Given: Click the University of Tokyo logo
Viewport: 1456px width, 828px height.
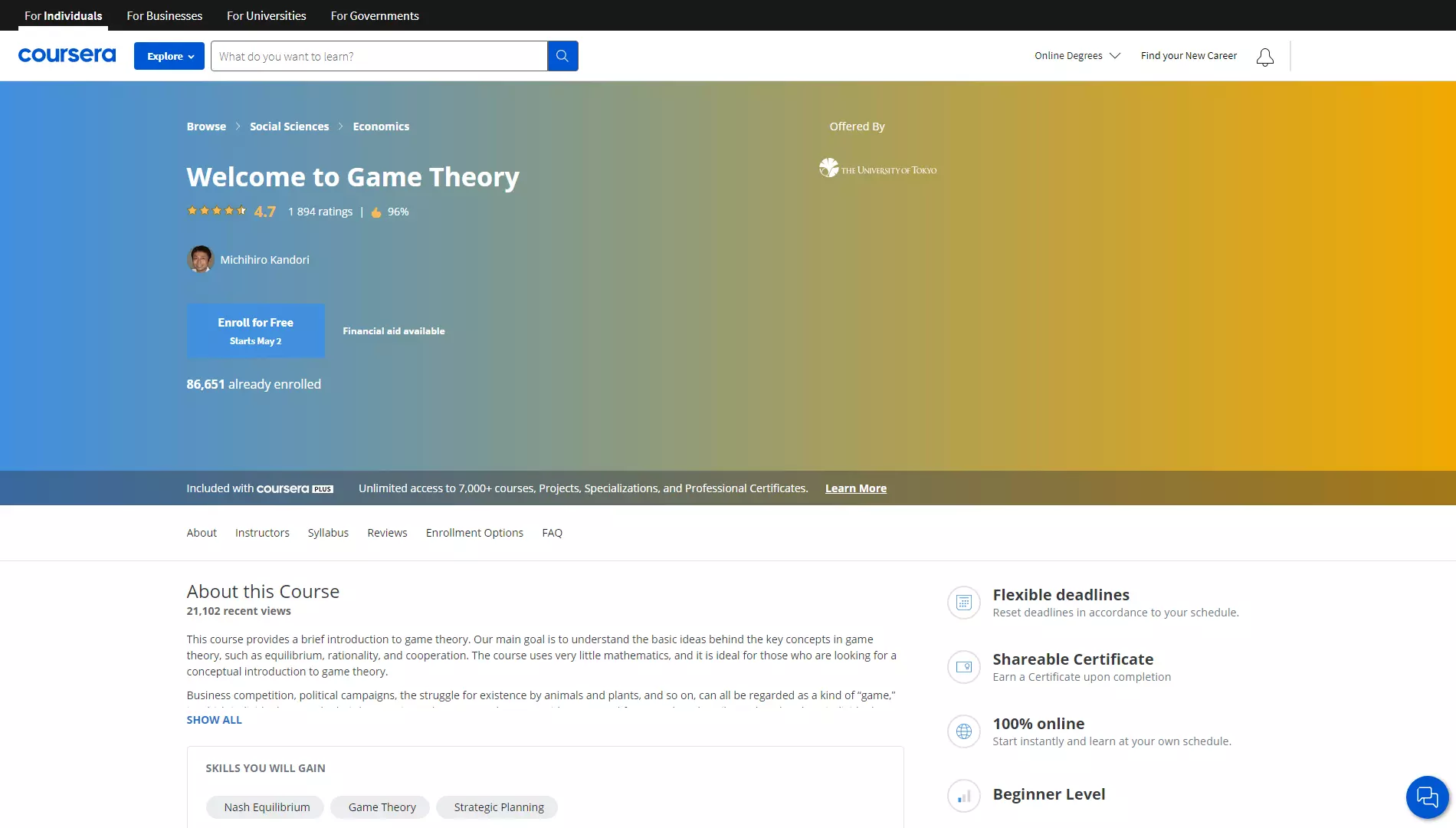Looking at the screenshot, I should point(878,168).
